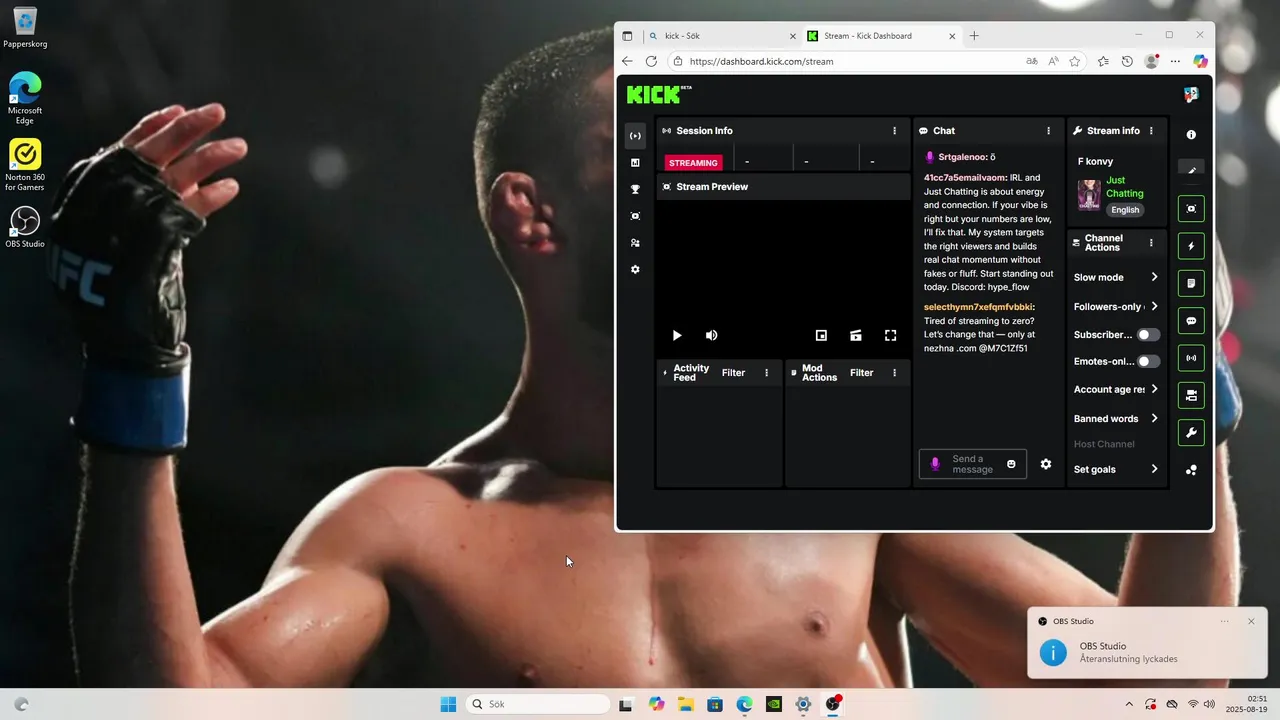1280x720 pixels.
Task: Open emoji picker in chat input
Action: (x=1011, y=464)
